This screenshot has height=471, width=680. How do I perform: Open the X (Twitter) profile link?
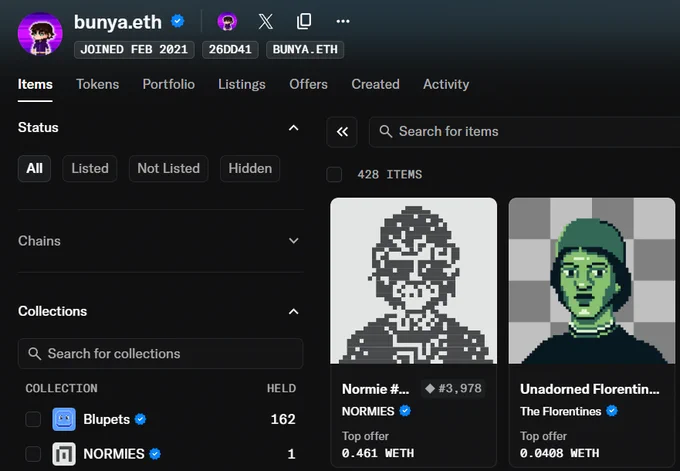click(265, 21)
